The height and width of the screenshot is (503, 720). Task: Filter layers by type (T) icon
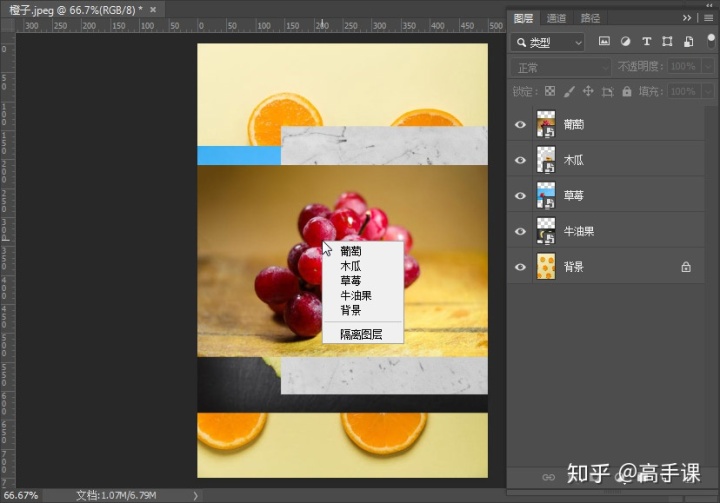click(647, 41)
